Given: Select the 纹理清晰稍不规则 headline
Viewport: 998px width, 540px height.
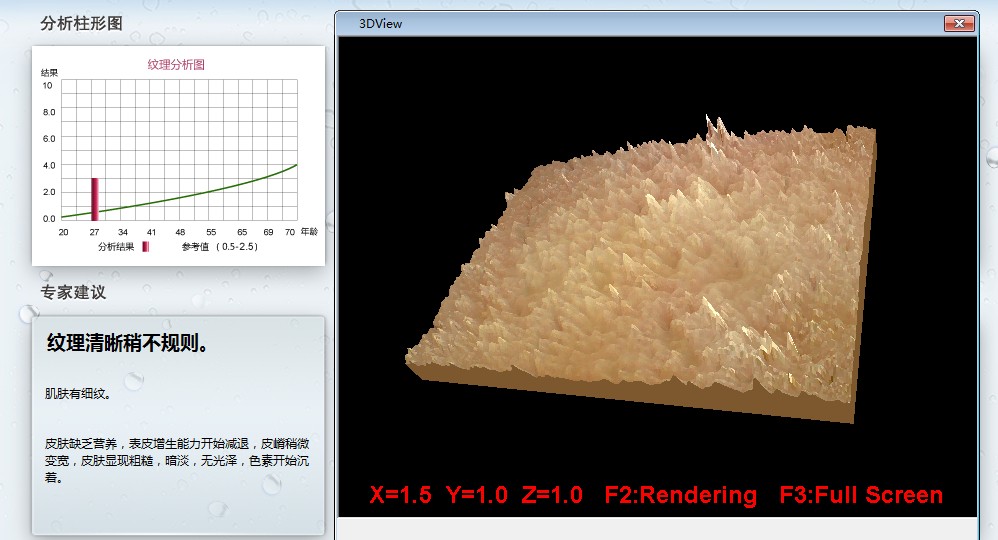Looking at the screenshot, I should (x=127, y=343).
